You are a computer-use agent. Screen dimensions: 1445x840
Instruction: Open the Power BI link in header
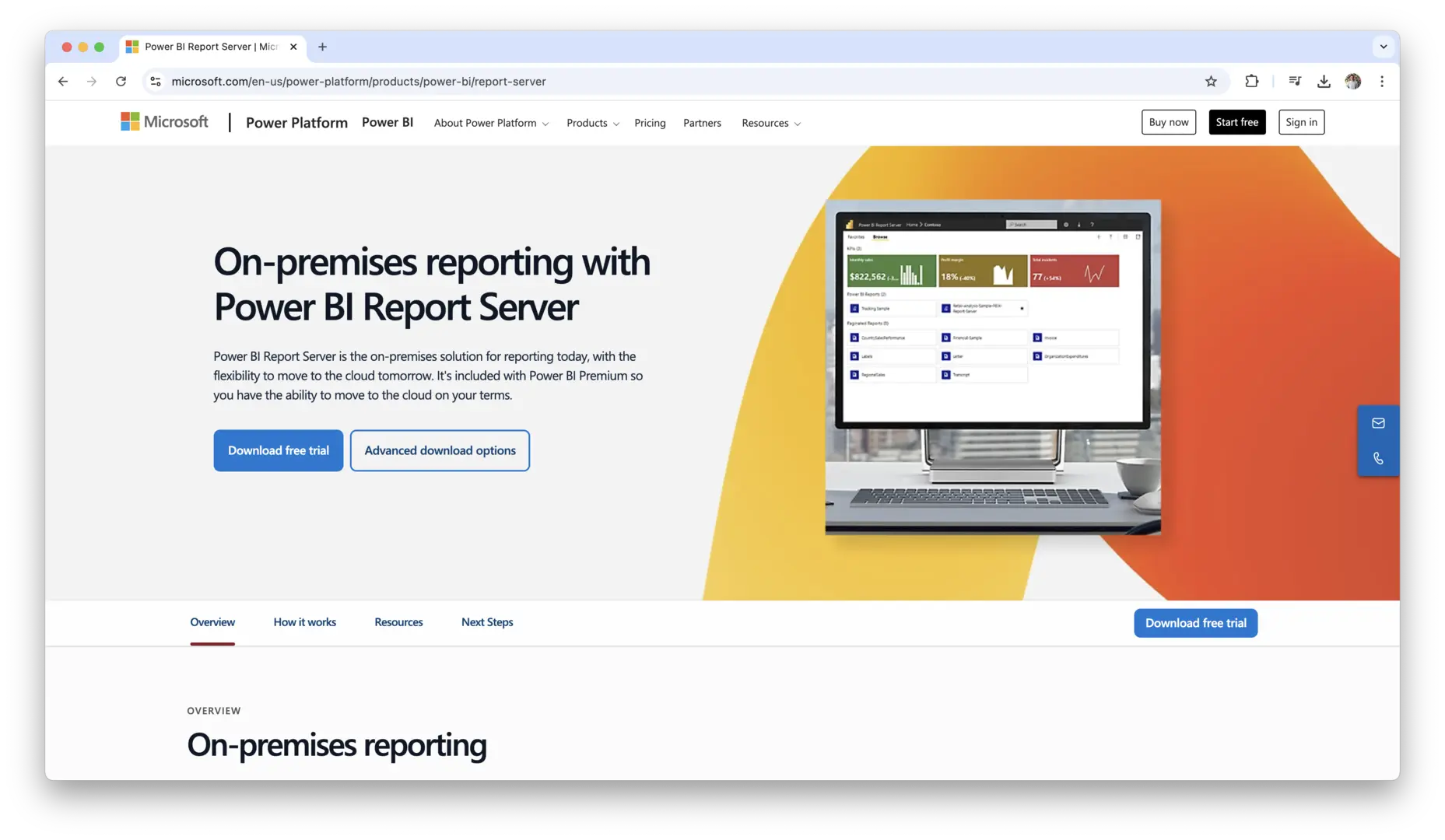388,122
